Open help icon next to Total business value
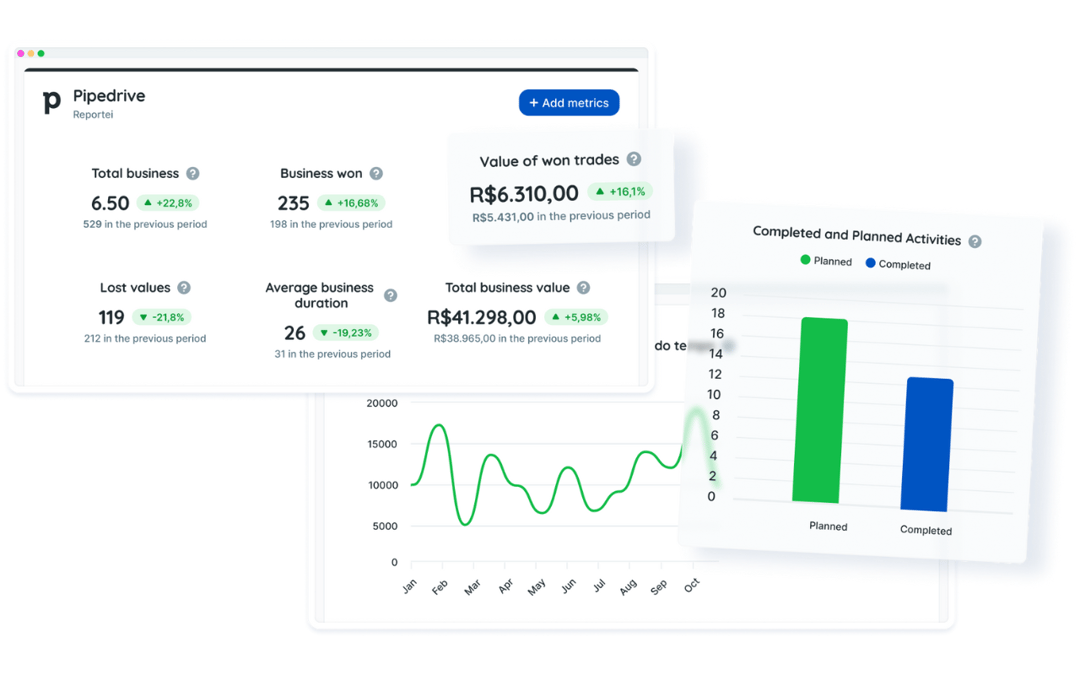This screenshot has height=675, width=1080. 583,288
